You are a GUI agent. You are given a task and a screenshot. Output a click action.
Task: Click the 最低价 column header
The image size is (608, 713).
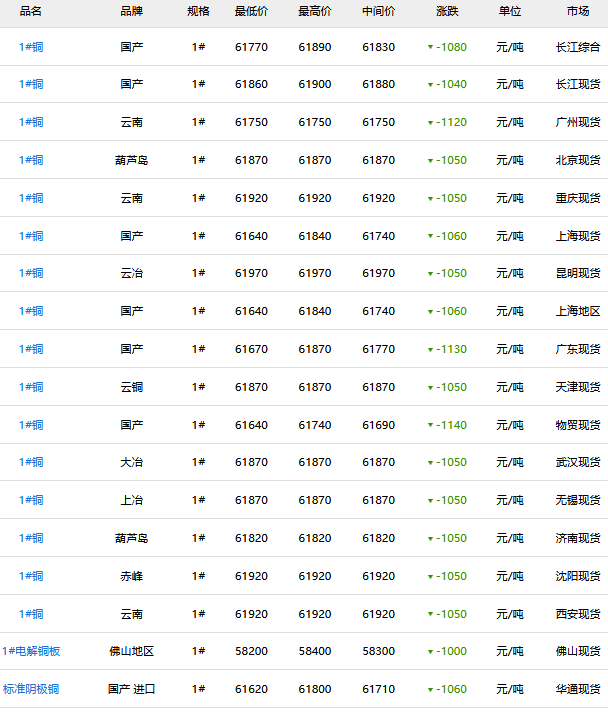click(x=251, y=11)
